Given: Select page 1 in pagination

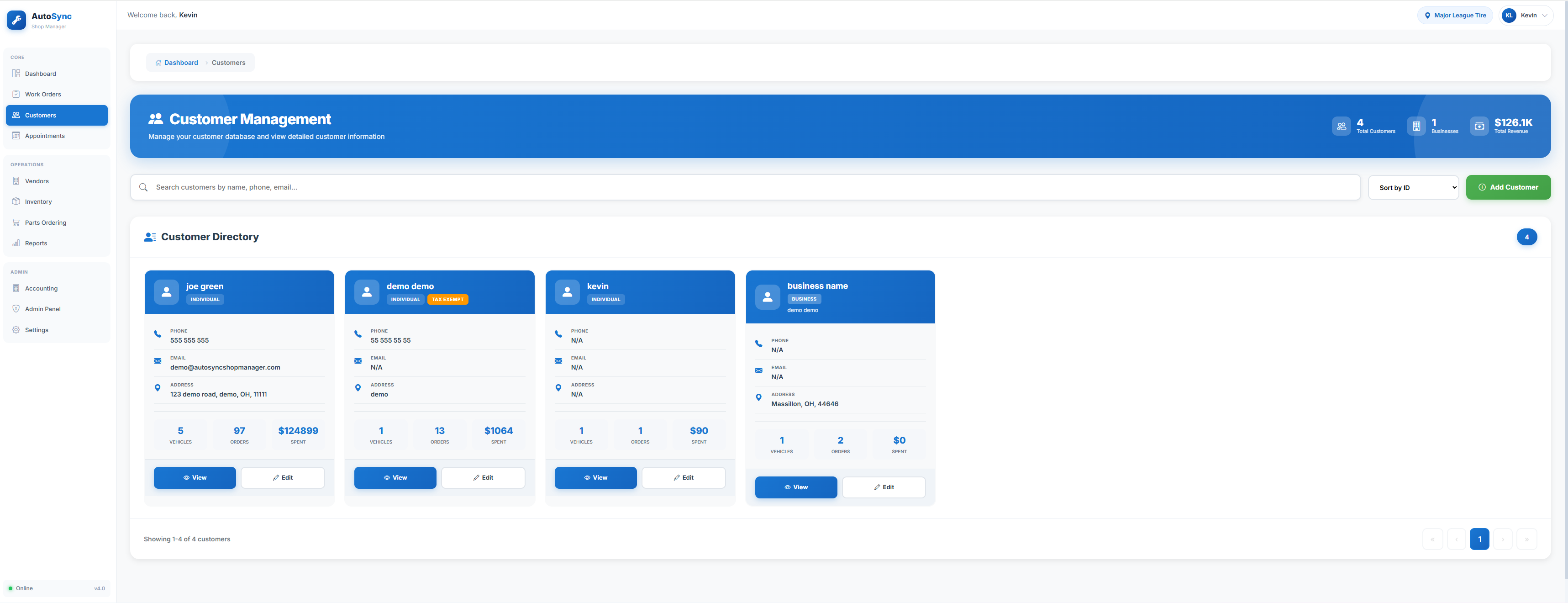Looking at the screenshot, I should [1480, 539].
